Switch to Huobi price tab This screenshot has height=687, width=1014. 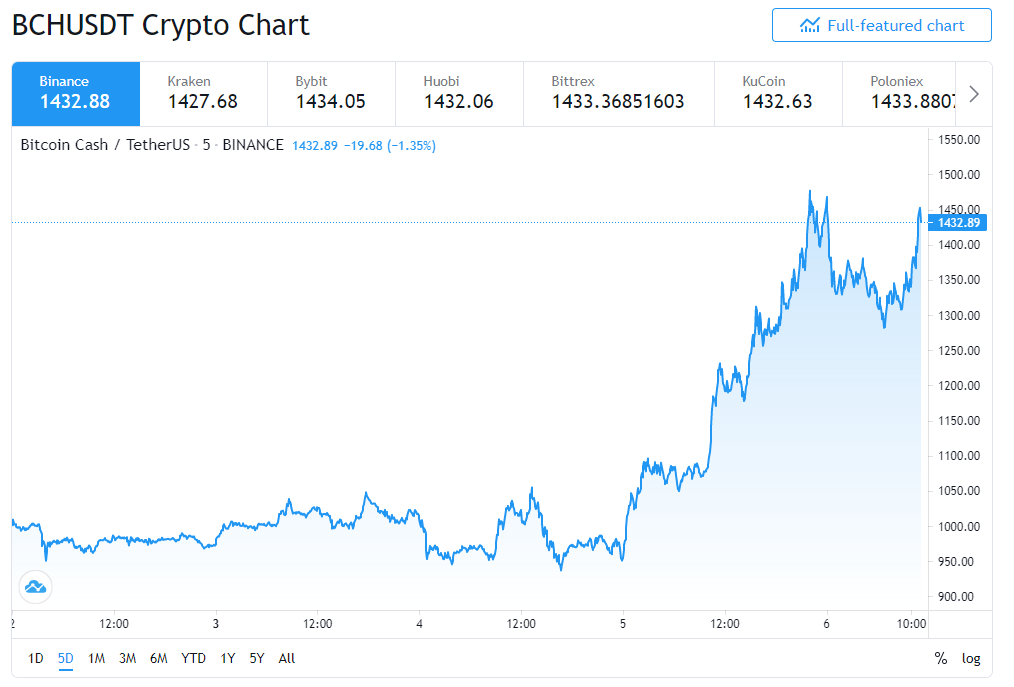(459, 94)
